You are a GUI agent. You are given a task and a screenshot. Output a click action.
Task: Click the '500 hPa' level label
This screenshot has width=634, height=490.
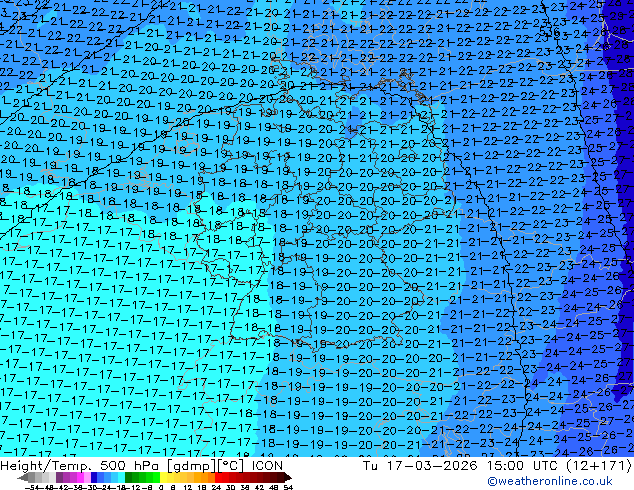pos(131,466)
